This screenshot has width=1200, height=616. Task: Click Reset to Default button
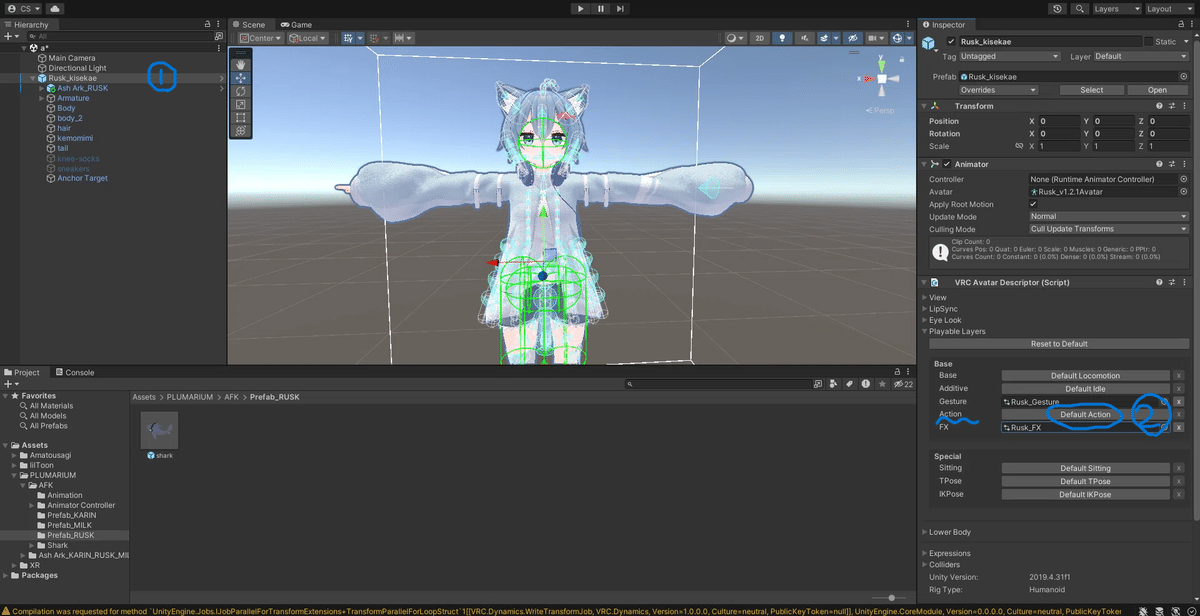pyautogui.click(x=1058, y=344)
